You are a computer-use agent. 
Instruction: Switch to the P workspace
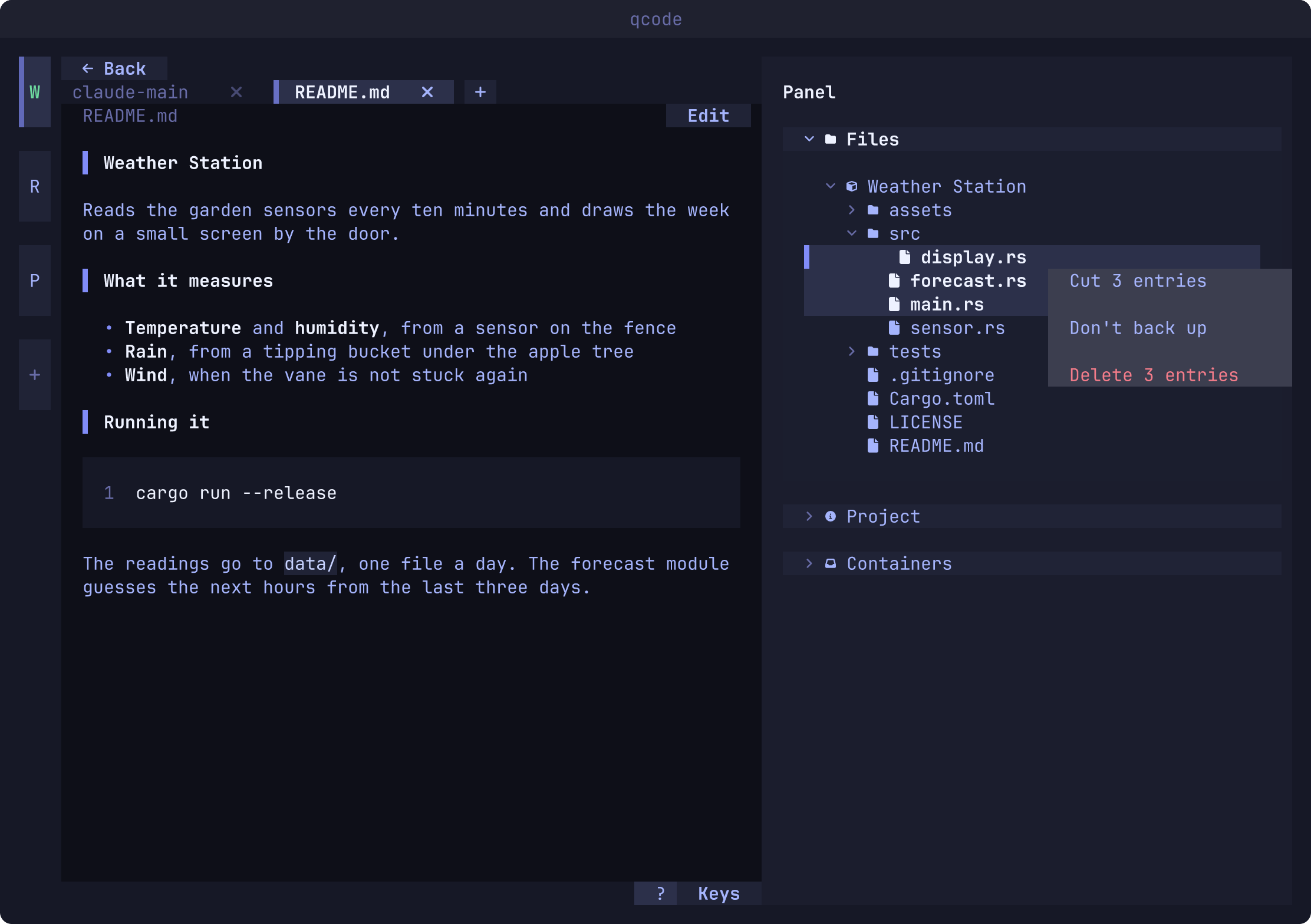tap(35, 280)
